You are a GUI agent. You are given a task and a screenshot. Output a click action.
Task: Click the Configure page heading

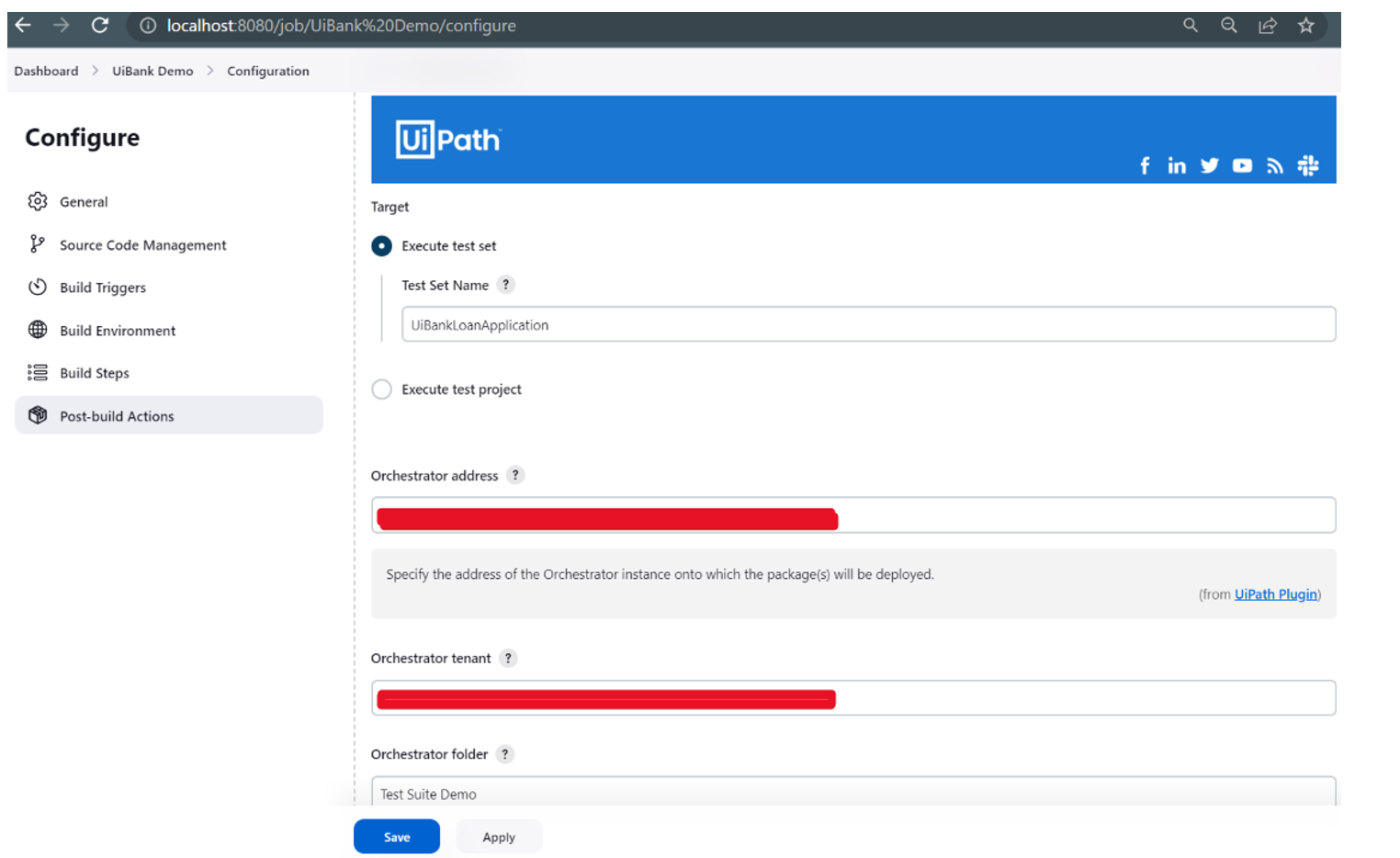pos(83,138)
